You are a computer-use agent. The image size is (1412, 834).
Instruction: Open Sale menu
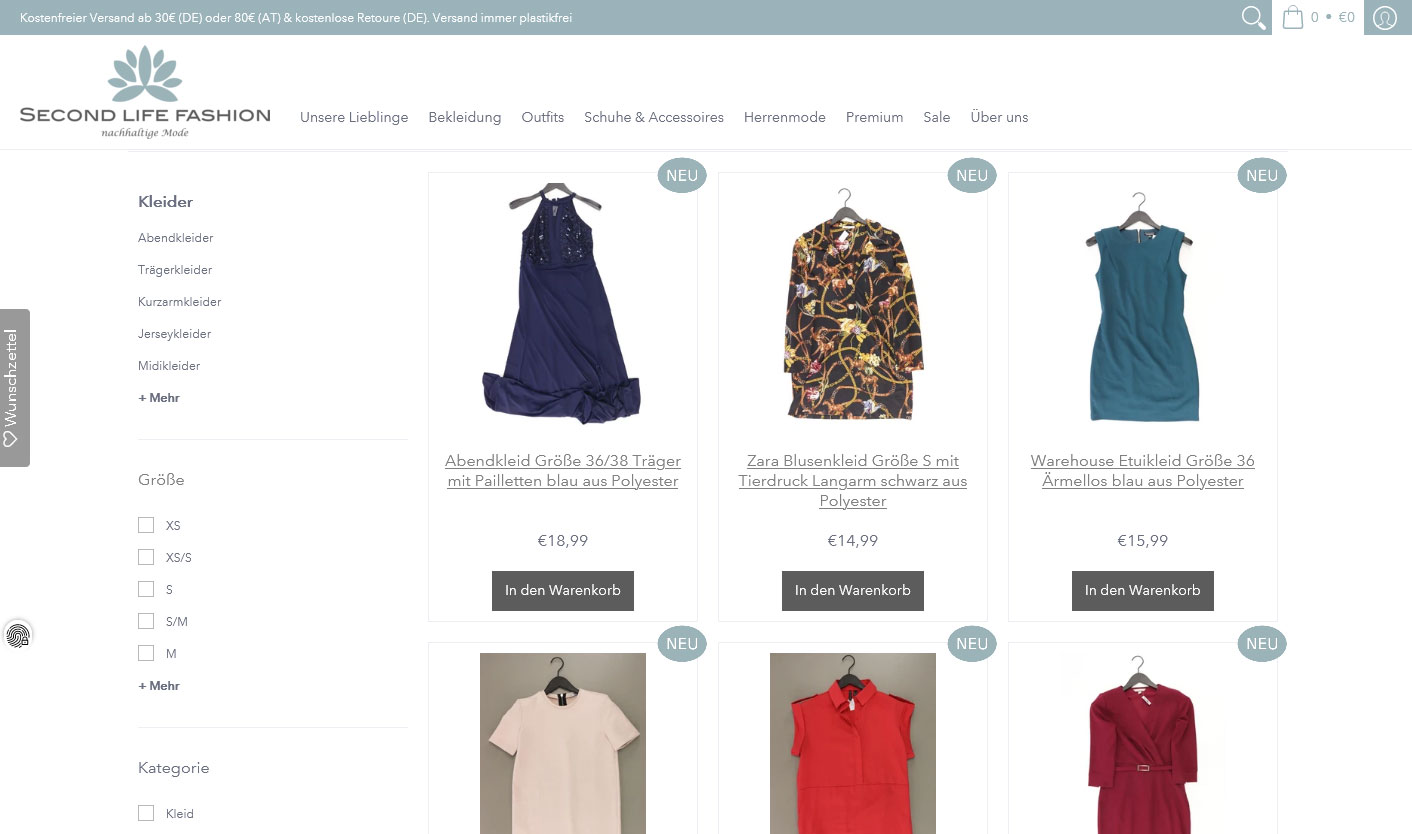[937, 117]
